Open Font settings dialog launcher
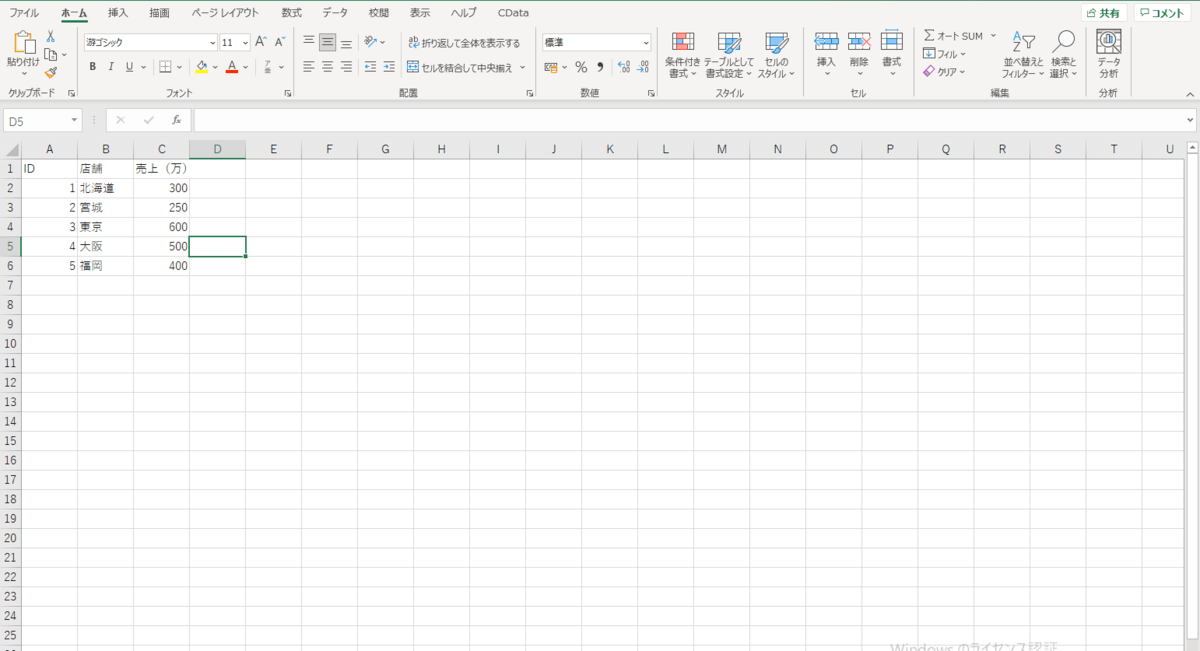 (x=288, y=93)
